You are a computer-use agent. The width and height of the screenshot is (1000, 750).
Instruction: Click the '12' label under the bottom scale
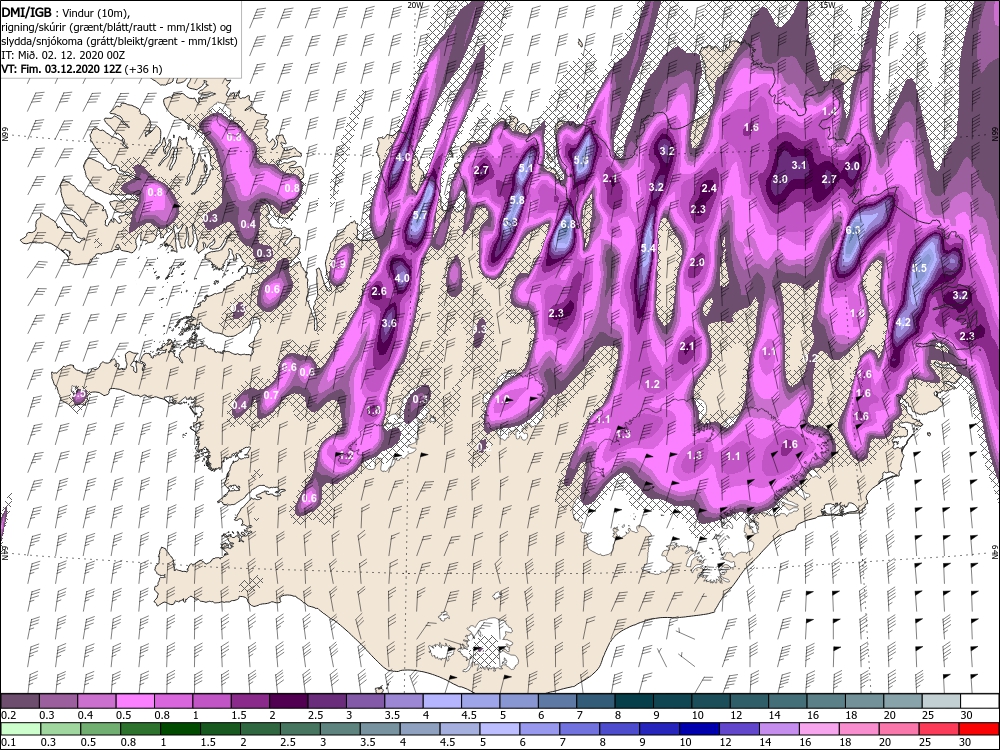click(x=727, y=744)
